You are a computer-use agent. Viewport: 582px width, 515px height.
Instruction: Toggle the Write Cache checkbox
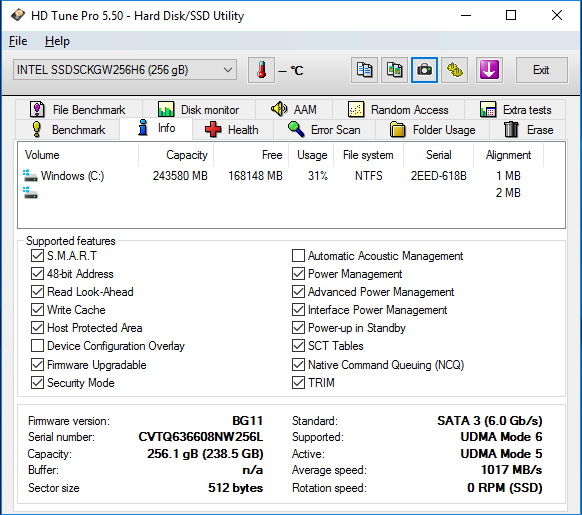[37, 309]
